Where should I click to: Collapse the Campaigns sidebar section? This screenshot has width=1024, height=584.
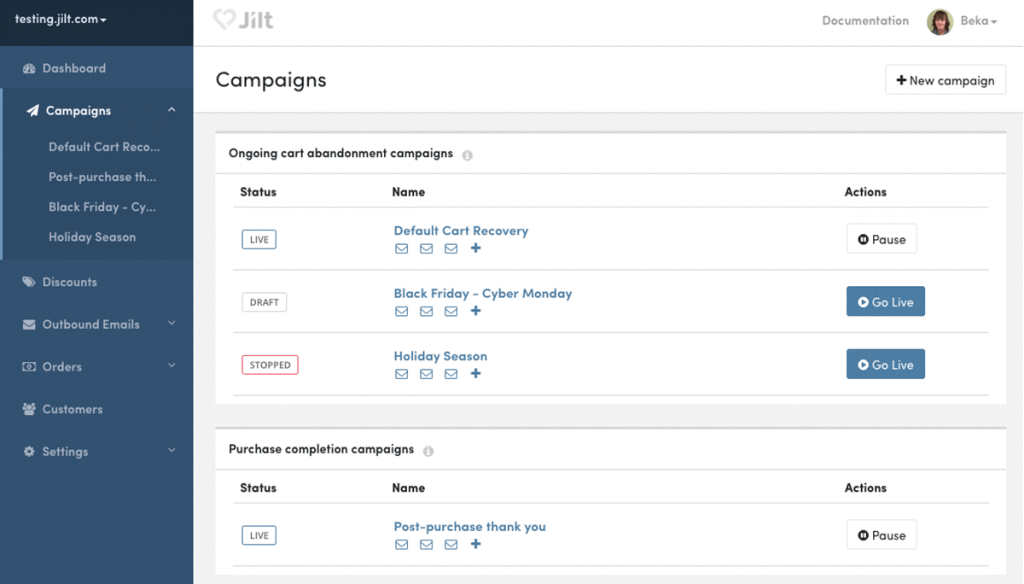pos(171,110)
